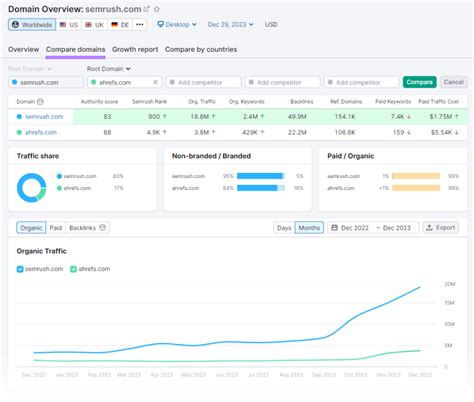Image resolution: width=474 pixels, height=402 pixels.
Task: Show the Backlinks chart tab
Action: click(x=87, y=228)
